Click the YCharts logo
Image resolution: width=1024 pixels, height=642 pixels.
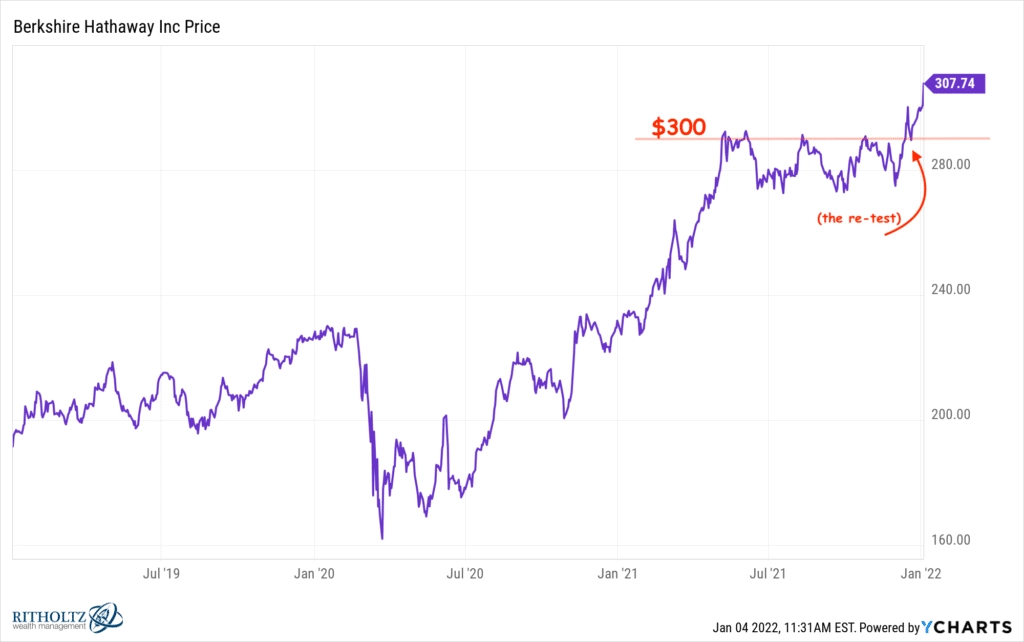[x=967, y=627]
